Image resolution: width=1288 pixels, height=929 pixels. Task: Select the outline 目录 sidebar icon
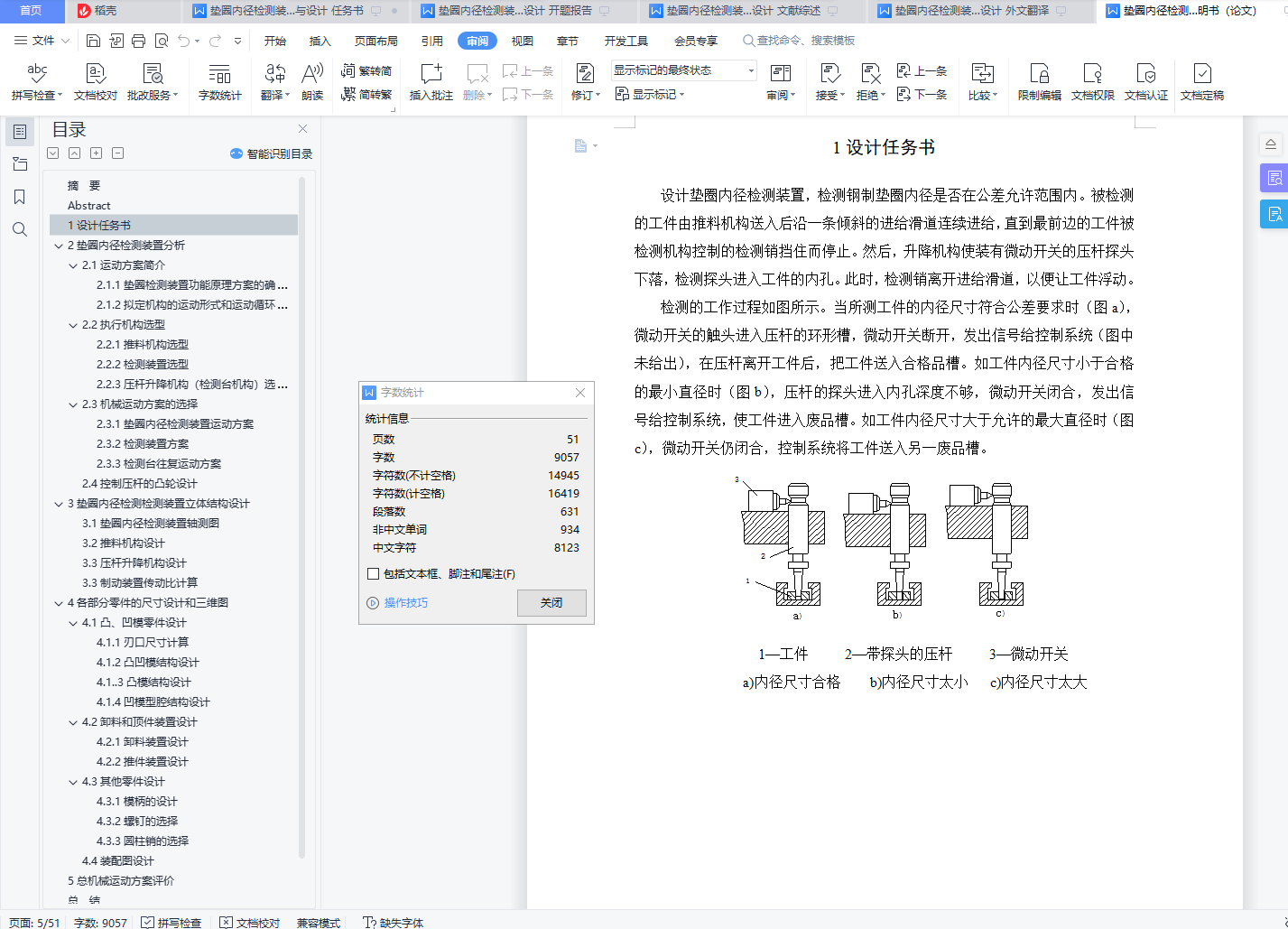pyautogui.click(x=20, y=132)
